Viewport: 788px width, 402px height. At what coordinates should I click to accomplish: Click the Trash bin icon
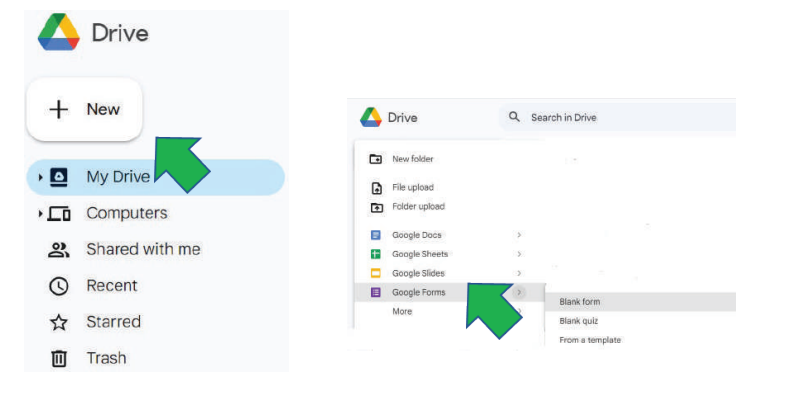point(59,358)
